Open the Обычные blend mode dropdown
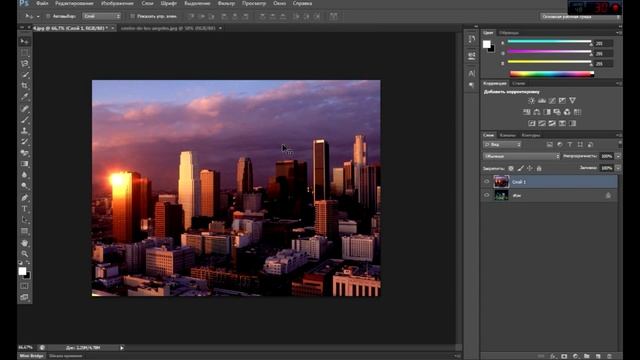The height and width of the screenshot is (360, 640). coord(522,156)
